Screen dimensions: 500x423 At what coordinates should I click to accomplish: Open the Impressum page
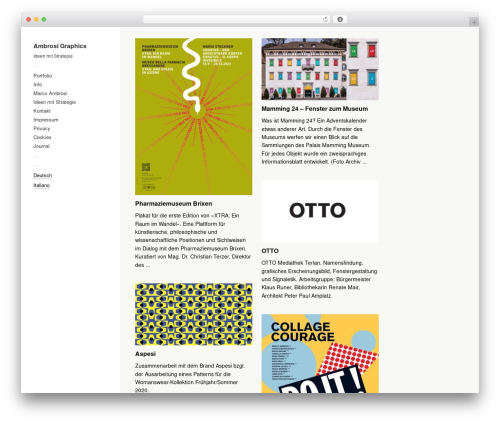[46, 120]
